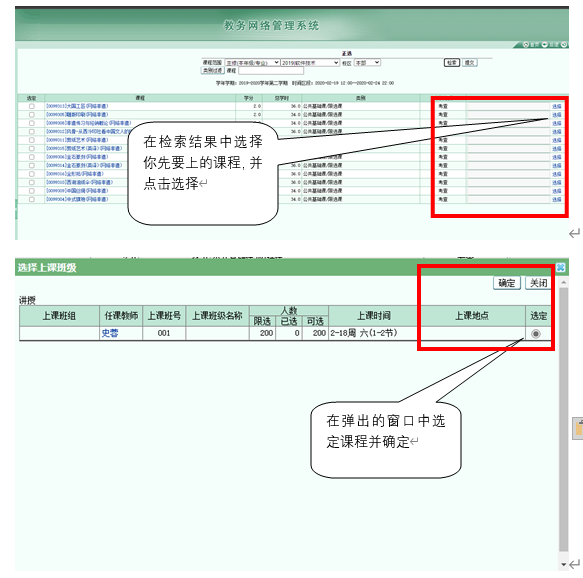Click the middle round icon in the top-right navigation strip
This screenshot has width=583, height=578.
(x=545, y=45)
